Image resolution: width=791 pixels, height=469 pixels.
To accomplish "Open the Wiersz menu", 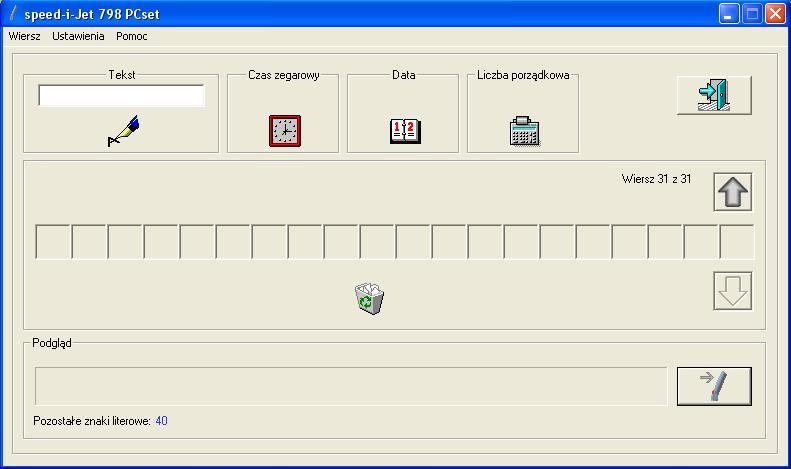I will click(x=24, y=36).
